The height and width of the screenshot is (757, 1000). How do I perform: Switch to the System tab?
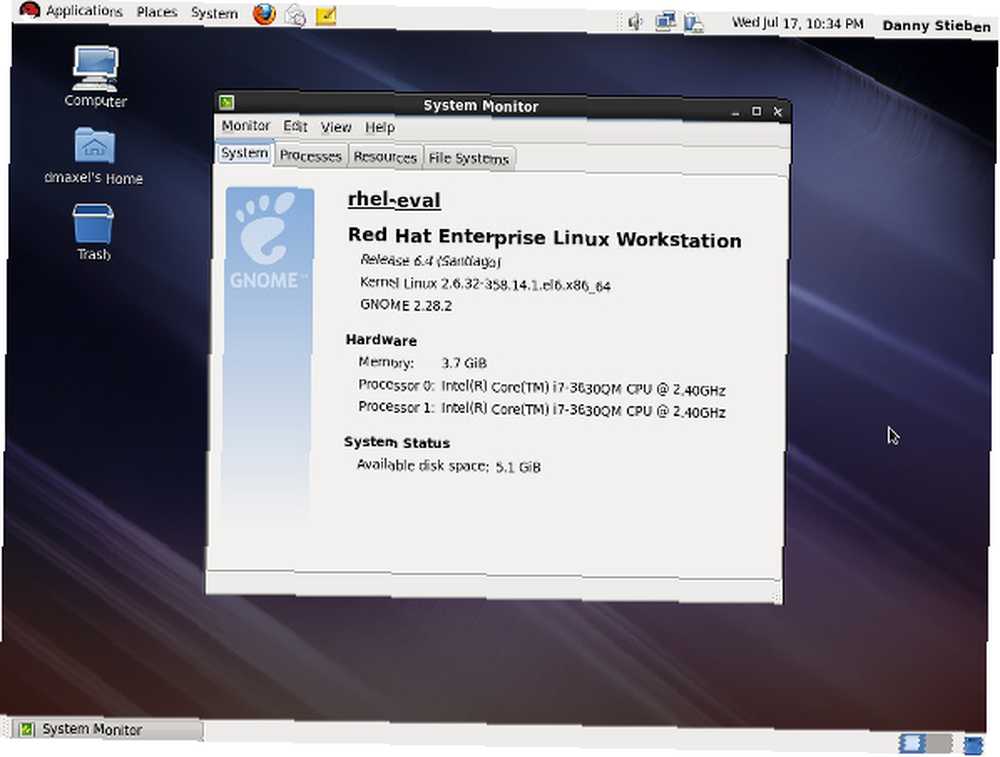click(244, 153)
